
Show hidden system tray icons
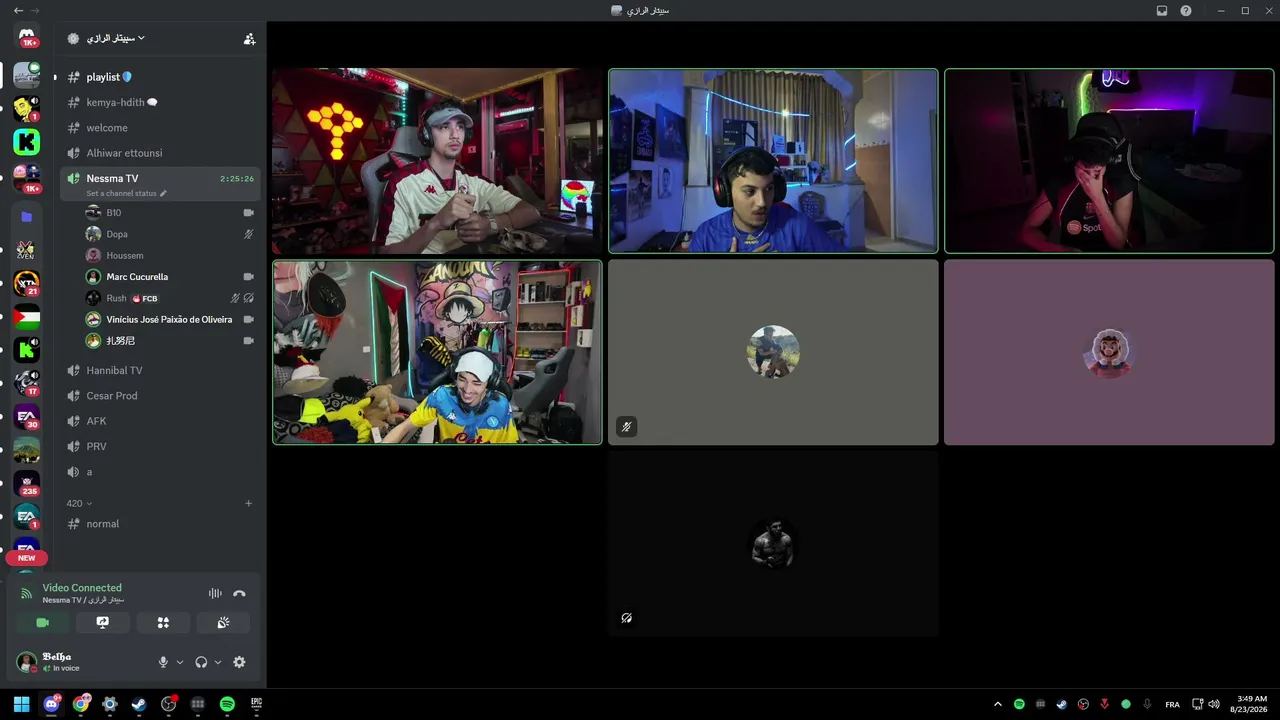[997, 704]
